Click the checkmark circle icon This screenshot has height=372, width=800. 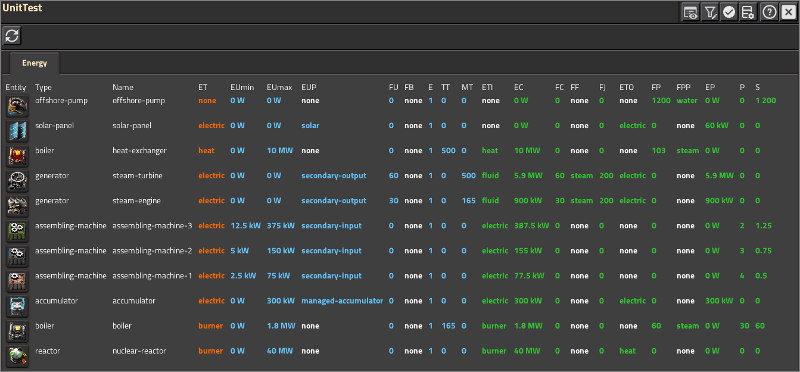click(729, 12)
